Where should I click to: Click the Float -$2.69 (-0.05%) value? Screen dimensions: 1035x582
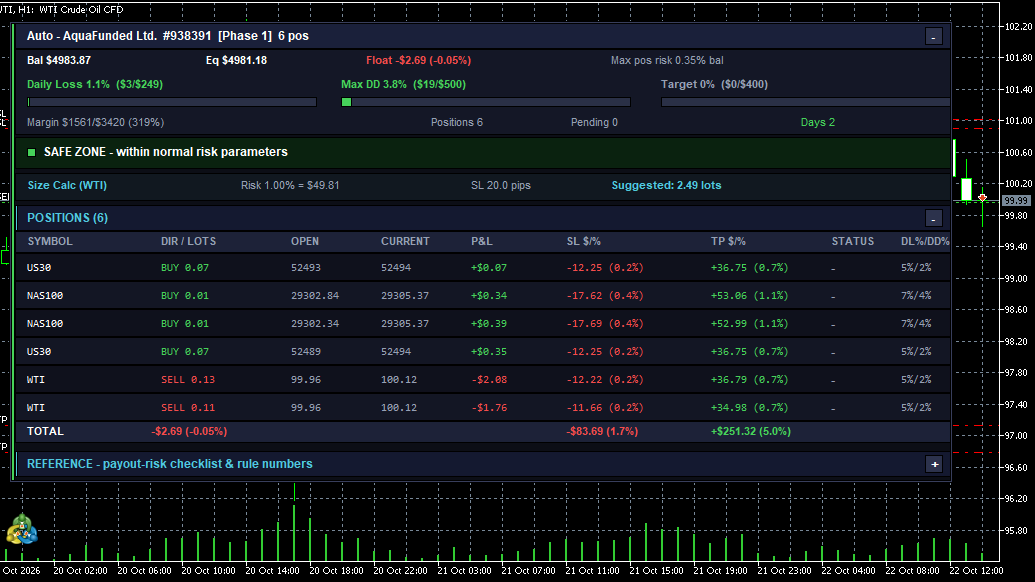pos(418,60)
